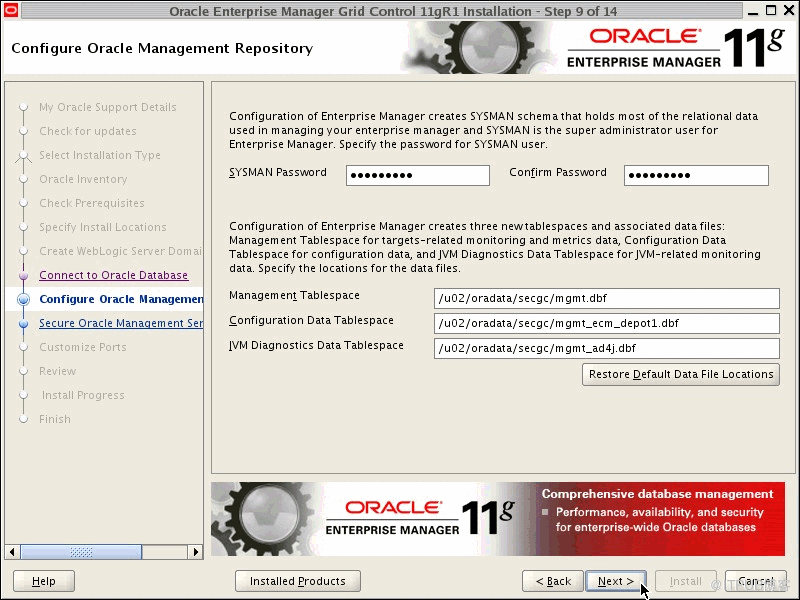Open Installed Products list
Image resolution: width=800 pixels, height=600 pixels.
coord(298,581)
